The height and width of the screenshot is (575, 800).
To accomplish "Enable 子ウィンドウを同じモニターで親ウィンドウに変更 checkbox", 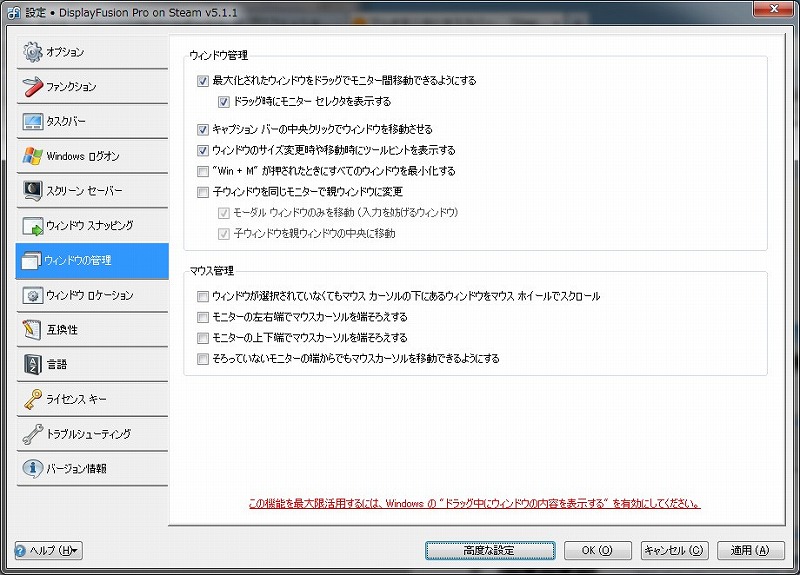I will 203,192.
